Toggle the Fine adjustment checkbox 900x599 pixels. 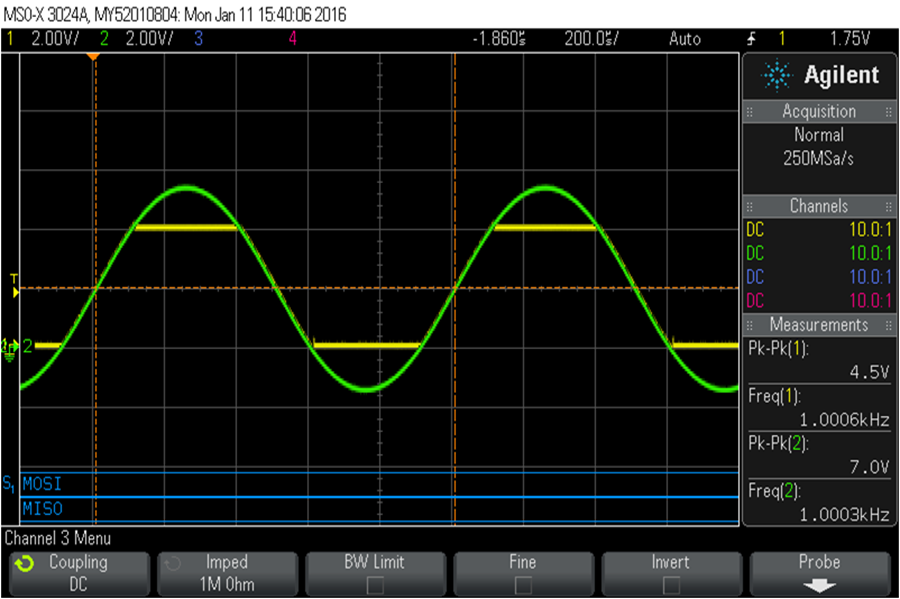[x=523, y=586]
